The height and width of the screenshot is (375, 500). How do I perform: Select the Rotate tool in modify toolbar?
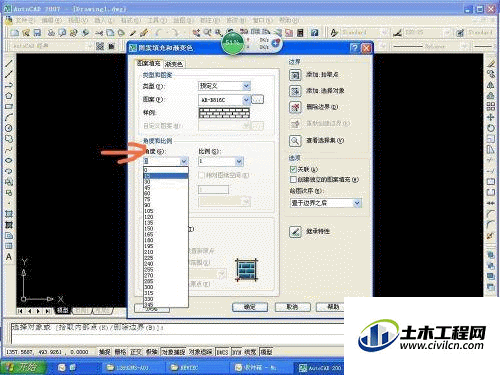tap(490, 128)
